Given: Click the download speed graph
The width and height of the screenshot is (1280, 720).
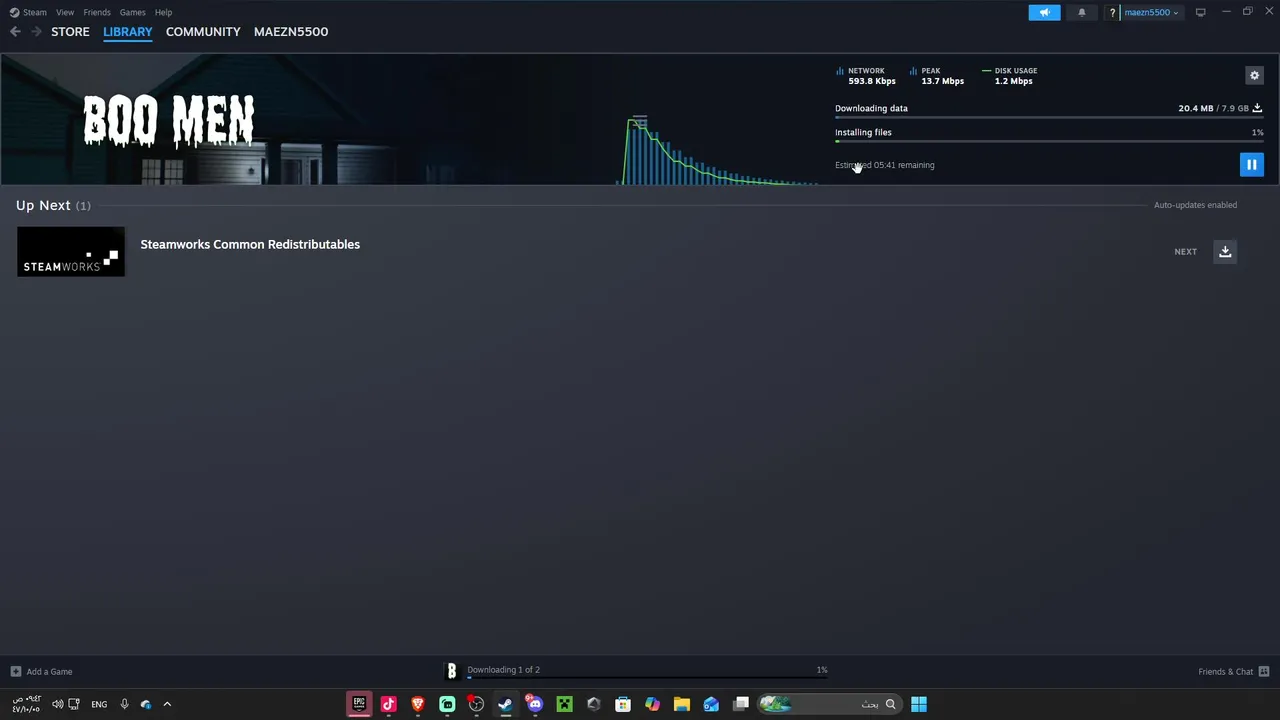Looking at the screenshot, I should [x=718, y=150].
